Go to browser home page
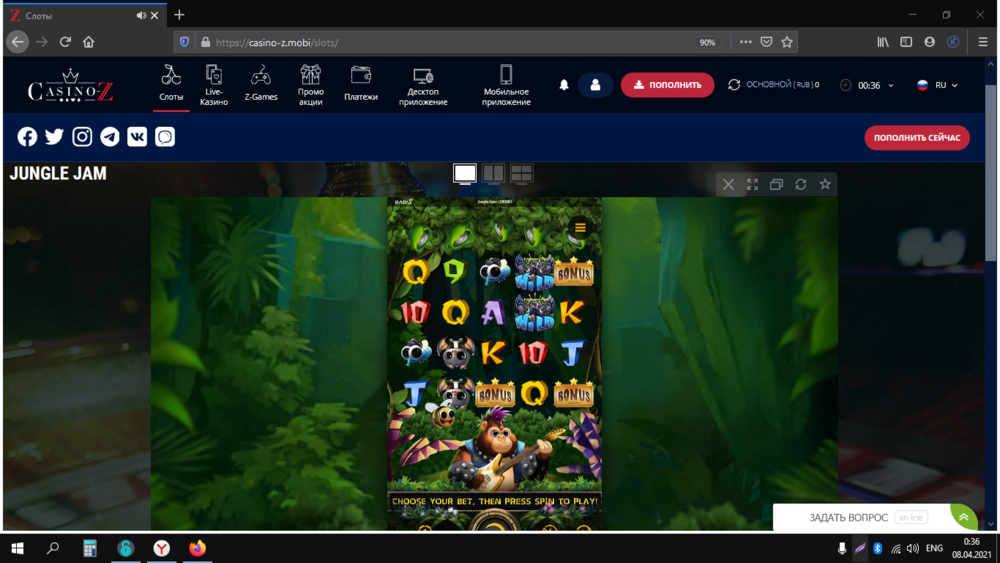Image resolution: width=1000 pixels, height=563 pixels. (x=89, y=42)
